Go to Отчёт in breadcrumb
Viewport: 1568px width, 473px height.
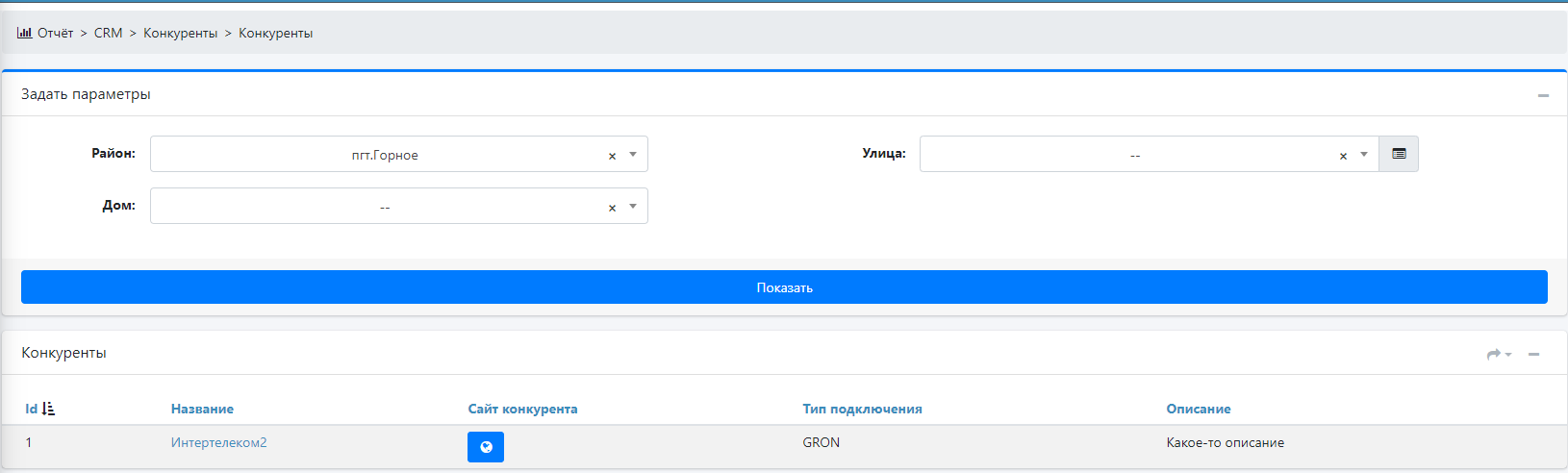tap(56, 33)
